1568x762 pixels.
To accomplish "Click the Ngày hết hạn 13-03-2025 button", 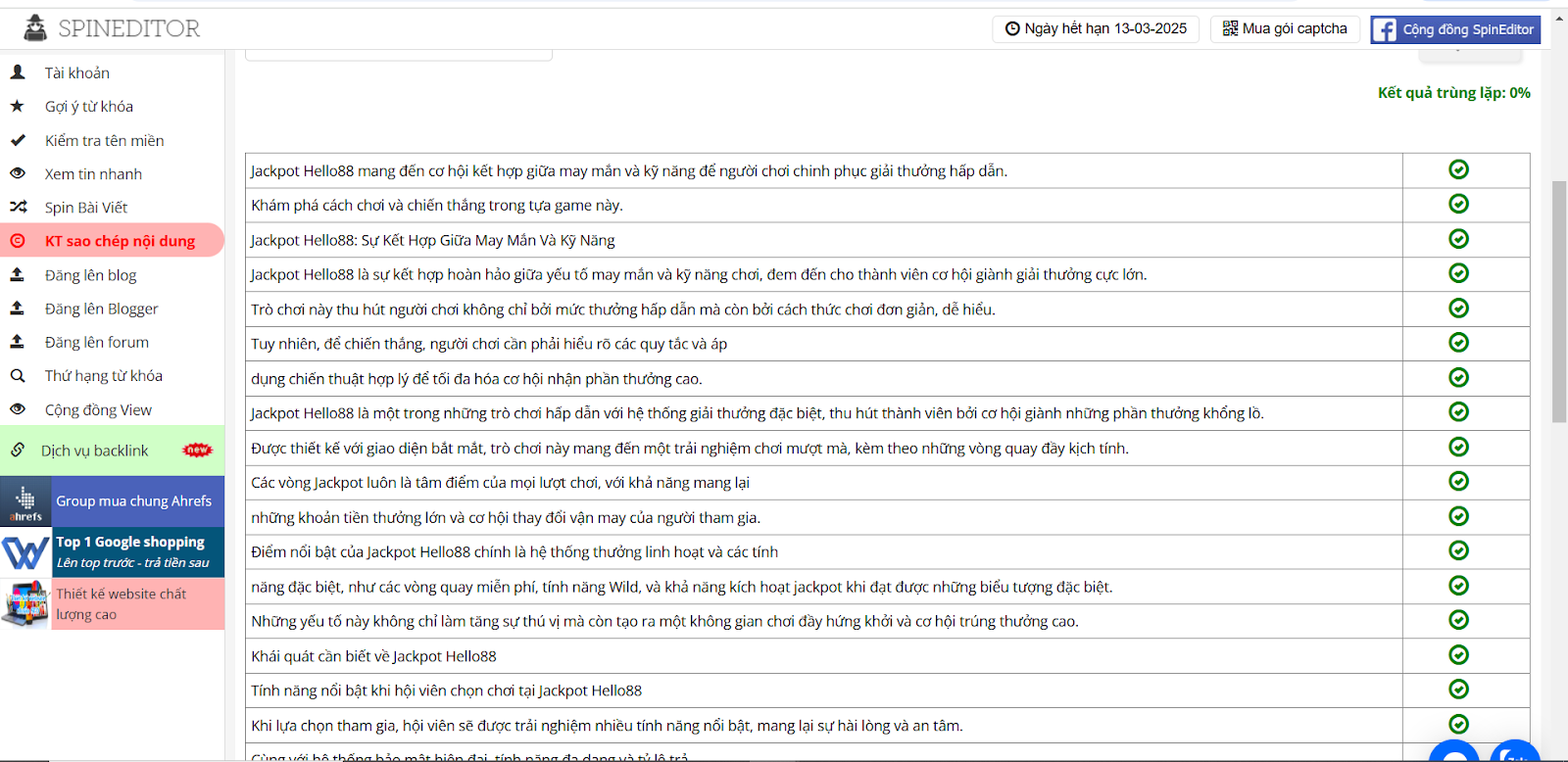I will click(x=1096, y=28).
